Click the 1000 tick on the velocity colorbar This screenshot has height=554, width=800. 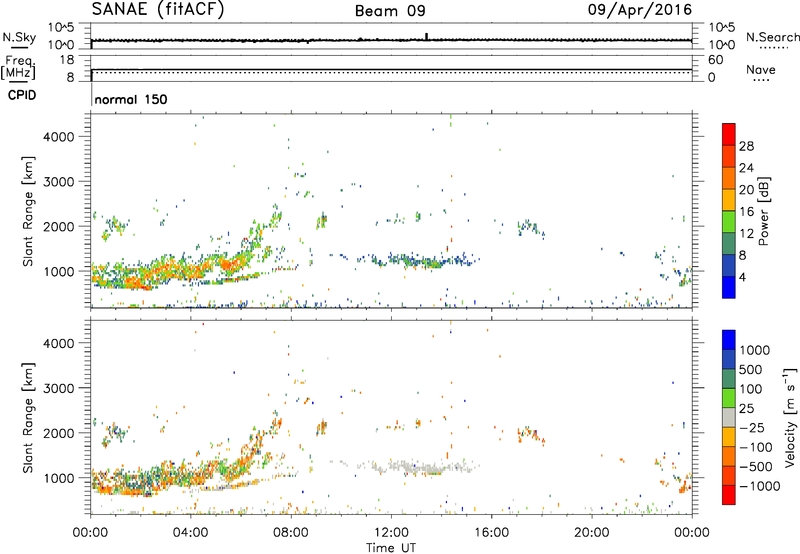755,350
